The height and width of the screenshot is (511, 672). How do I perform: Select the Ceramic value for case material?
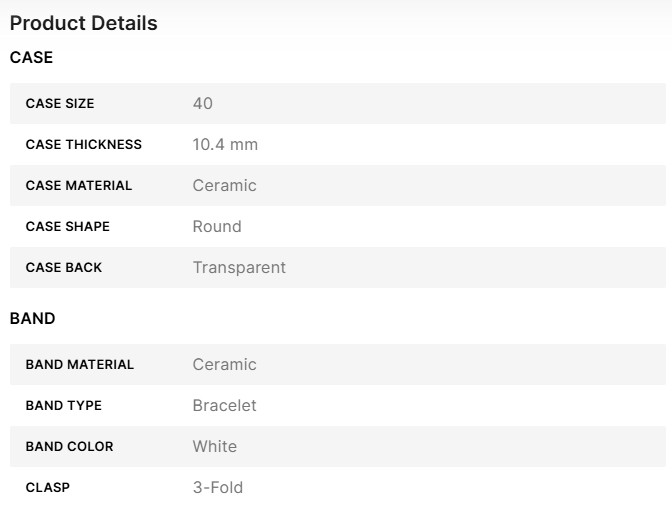coord(224,186)
